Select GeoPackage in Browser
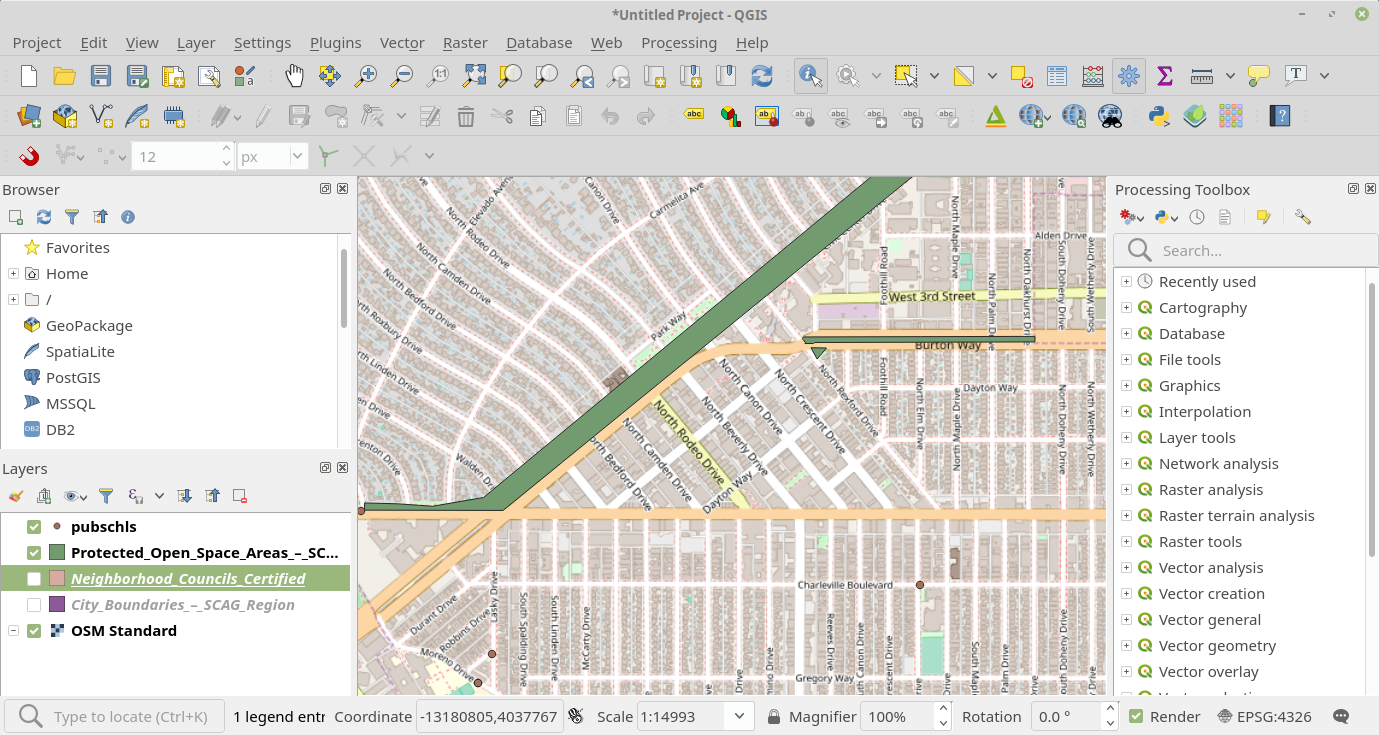Image resolution: width=1379 pixels, height=735 pixels. [x=89, y=326]
